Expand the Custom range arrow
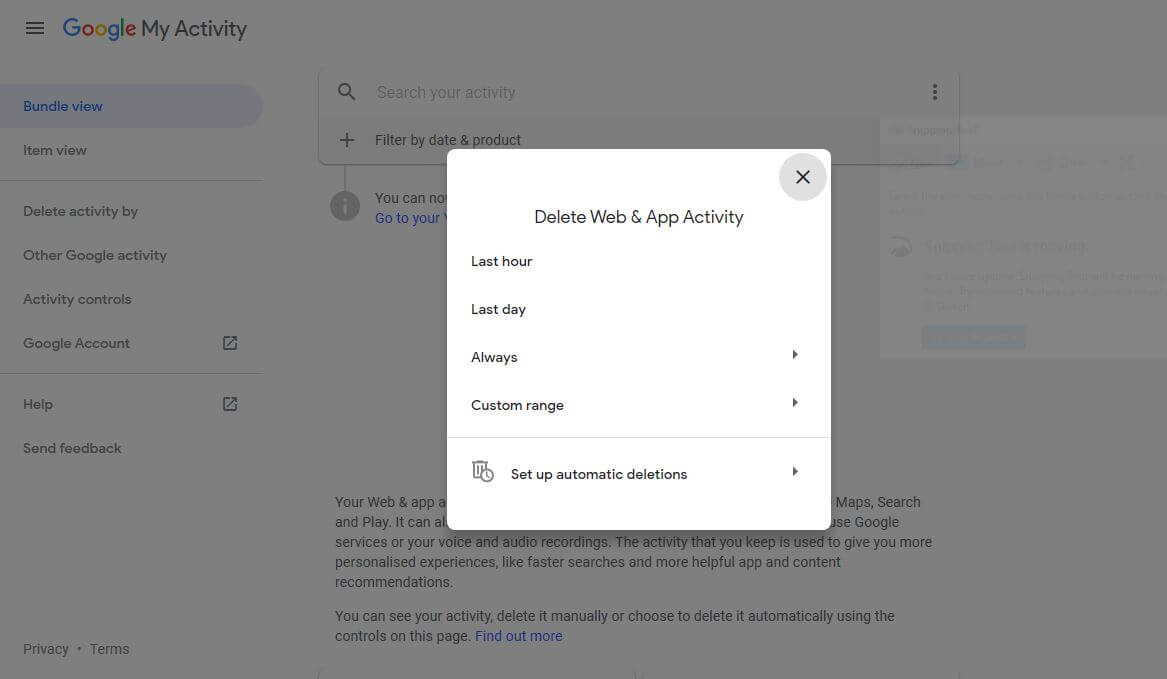 (795, 403)
